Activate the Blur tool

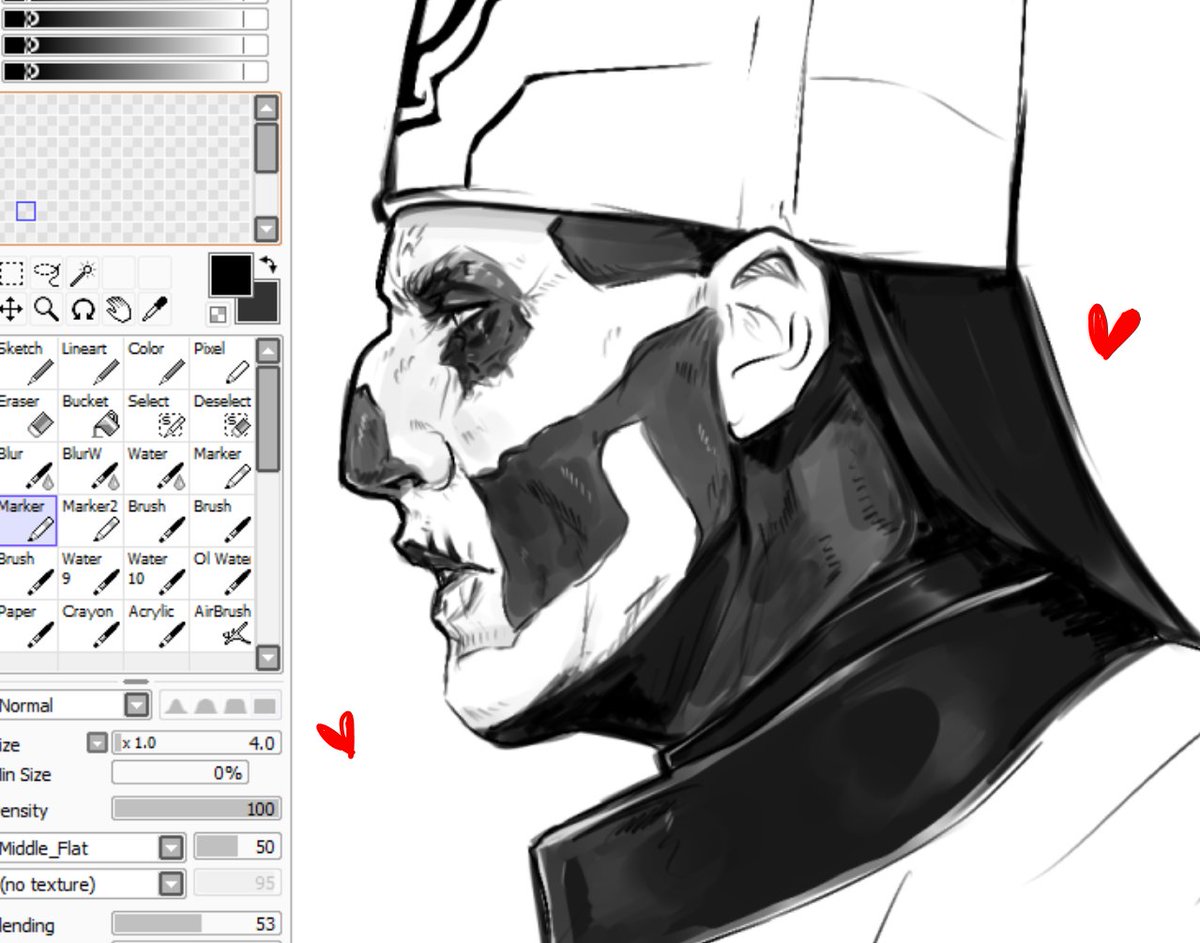tap(27, 469)
